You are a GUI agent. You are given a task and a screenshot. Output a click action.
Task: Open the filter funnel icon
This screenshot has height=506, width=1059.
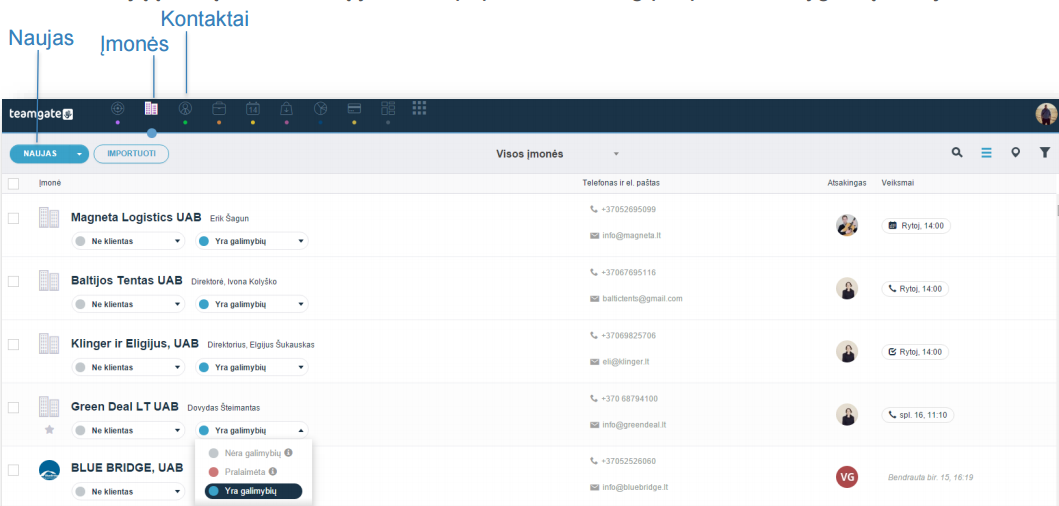[x=1044, y=153]
